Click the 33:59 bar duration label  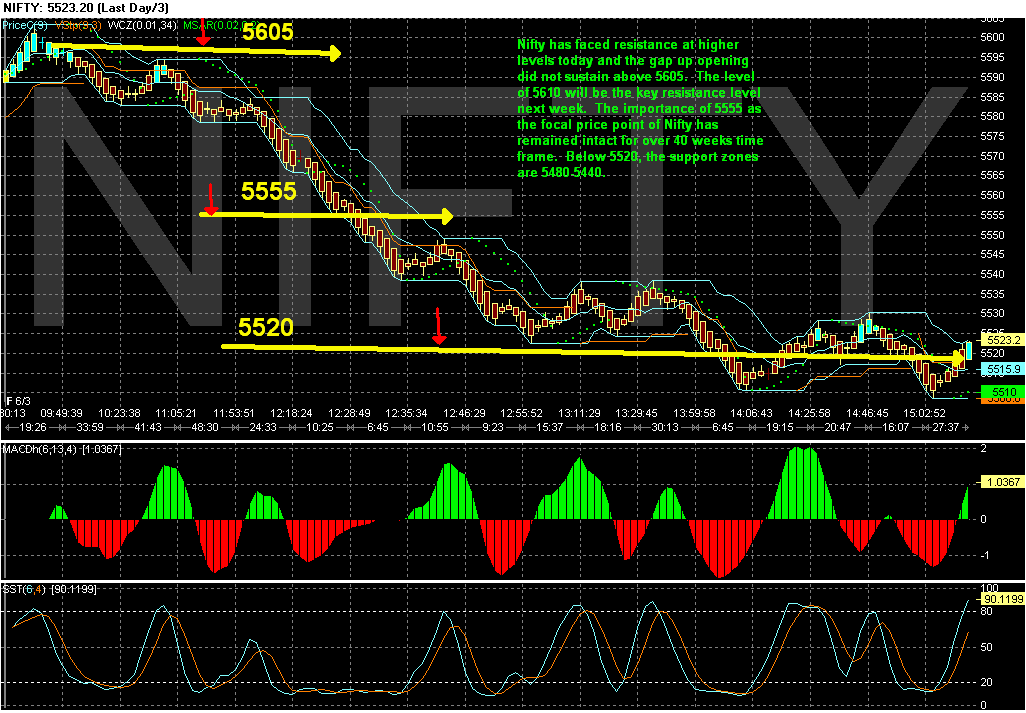90,426
